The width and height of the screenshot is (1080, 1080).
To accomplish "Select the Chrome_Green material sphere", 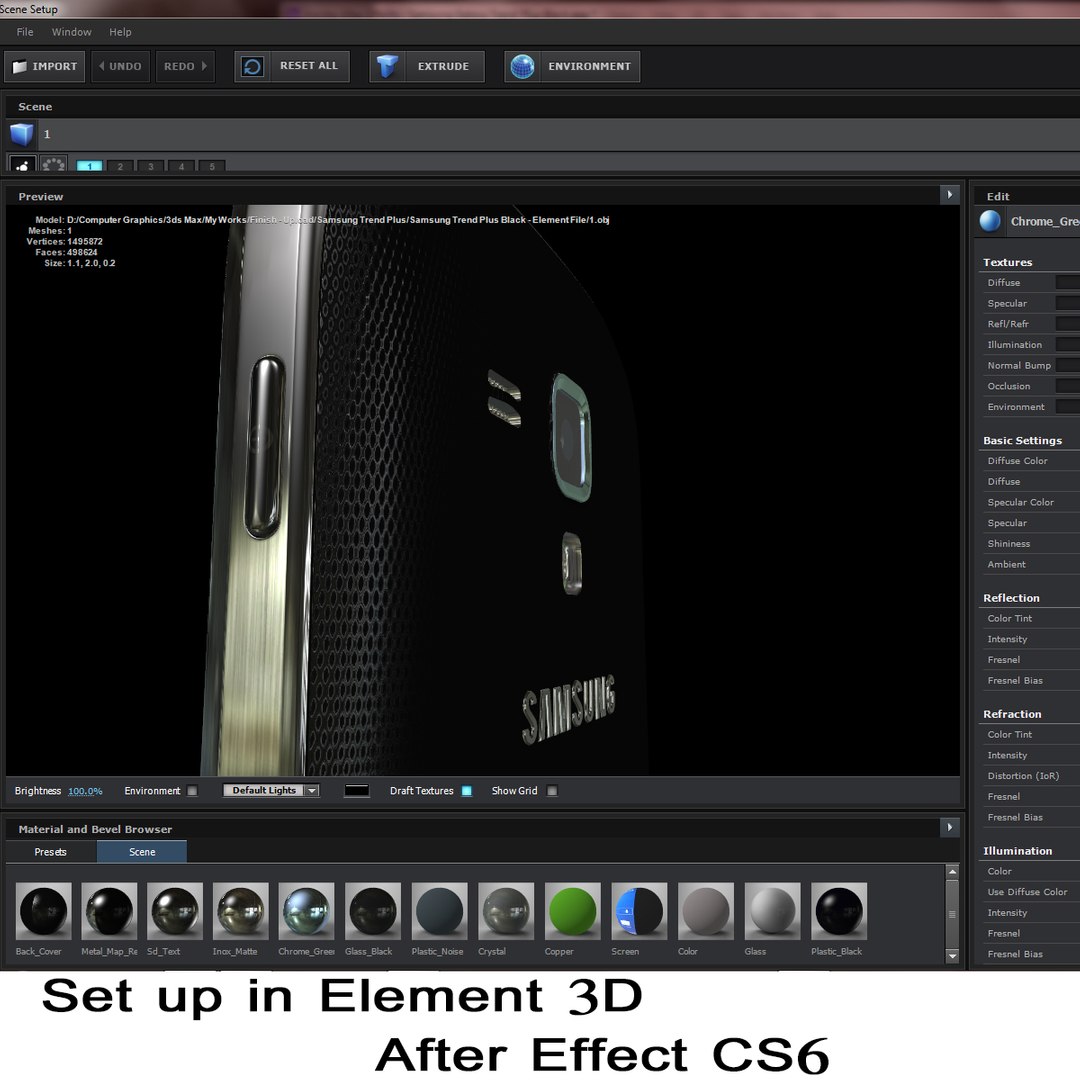I will pyautogui.click(x=307, y=911).
